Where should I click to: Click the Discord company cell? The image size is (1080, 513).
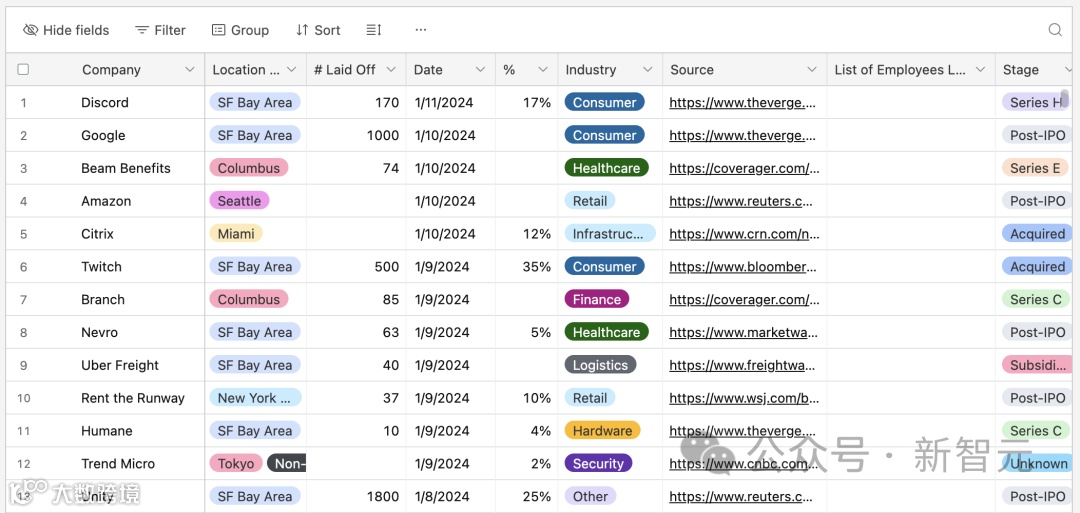[x=105, y=103]
